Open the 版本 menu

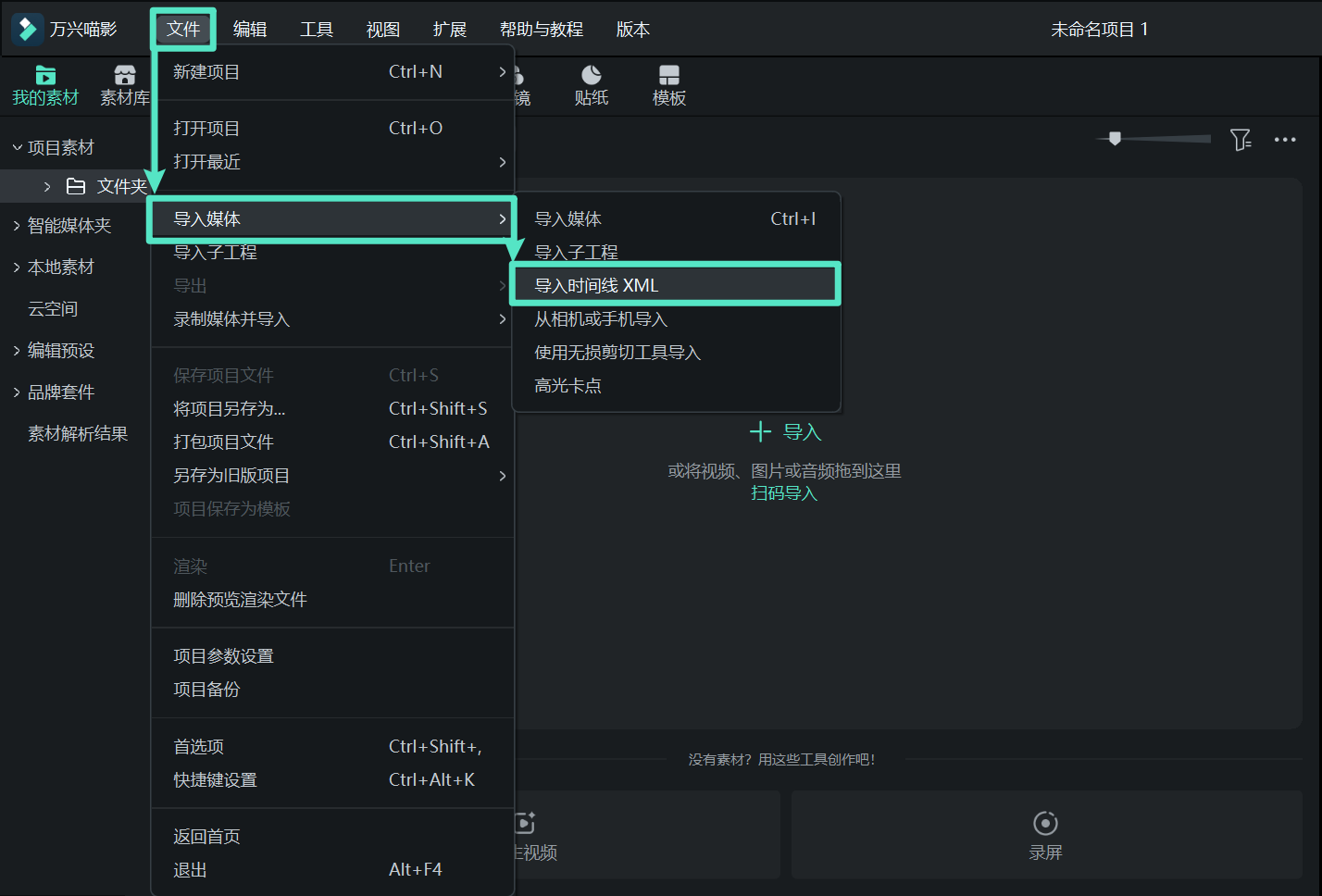coord(633,30)
